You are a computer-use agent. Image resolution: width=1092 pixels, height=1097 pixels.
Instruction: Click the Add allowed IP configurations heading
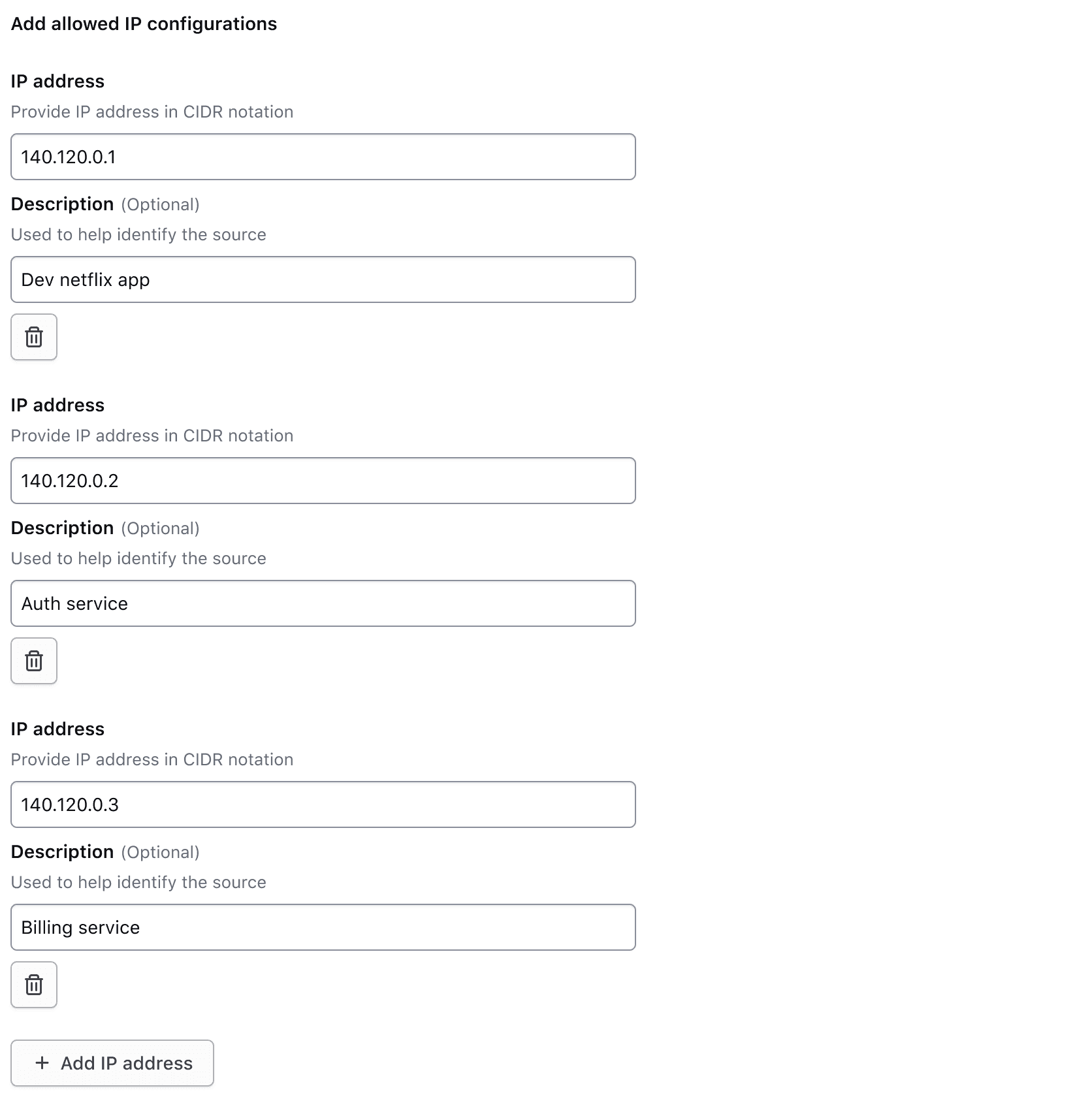pyautogui.click(x=144, y=24)
